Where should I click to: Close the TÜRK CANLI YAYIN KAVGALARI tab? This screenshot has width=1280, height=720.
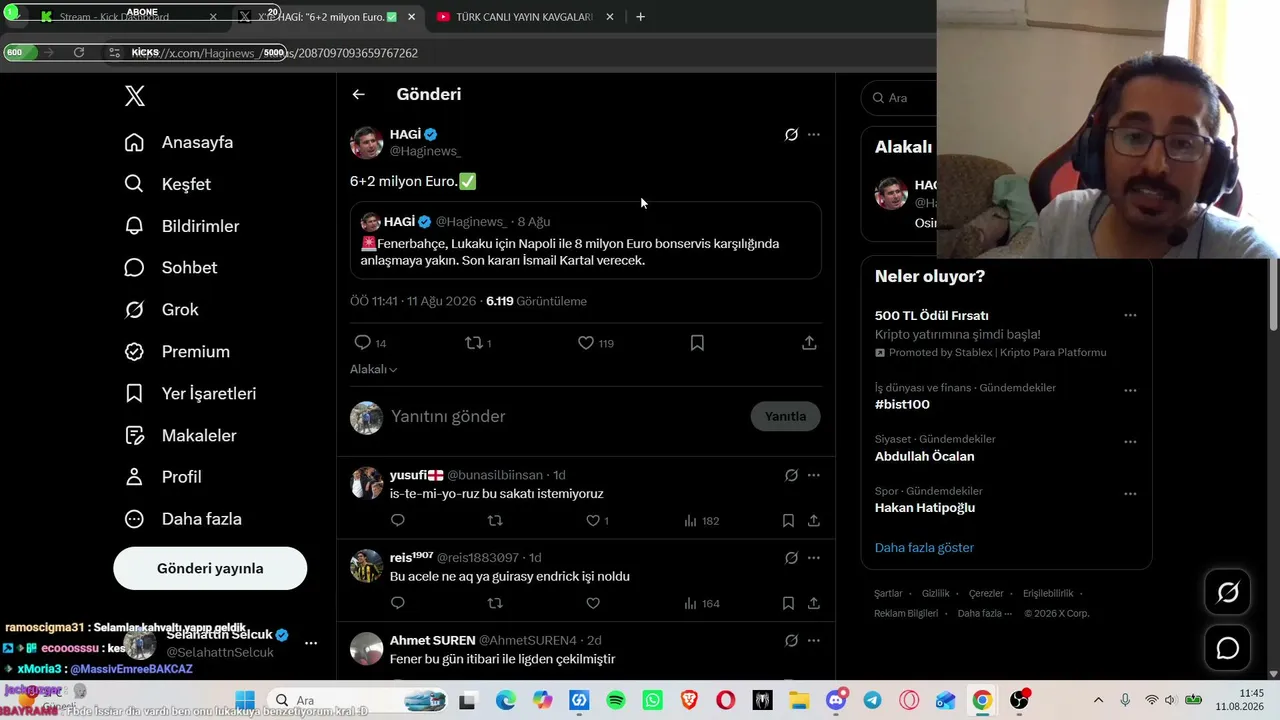pos(610,16)
